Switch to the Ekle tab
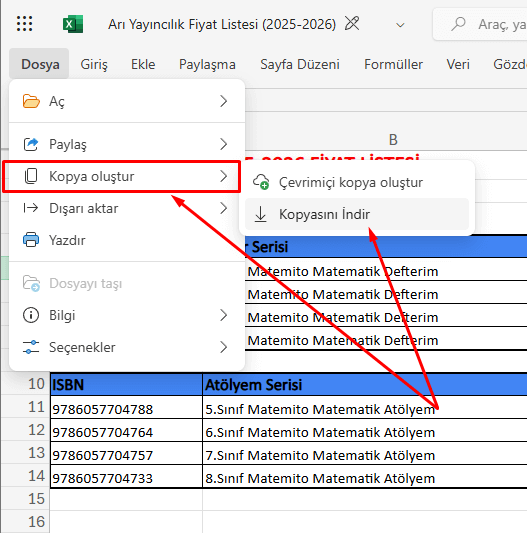The height and width of the screenshot is (533, 527). (143, 64)
